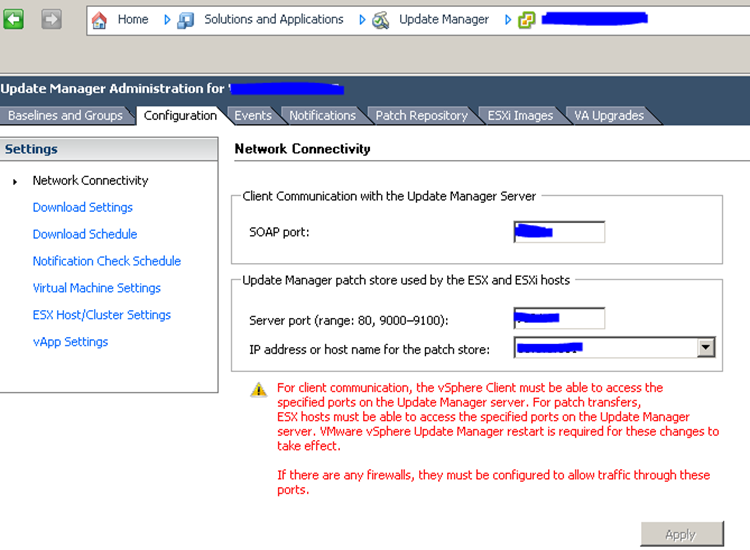
Task: Click the SOAP port input field
Action: pos(559,232)
